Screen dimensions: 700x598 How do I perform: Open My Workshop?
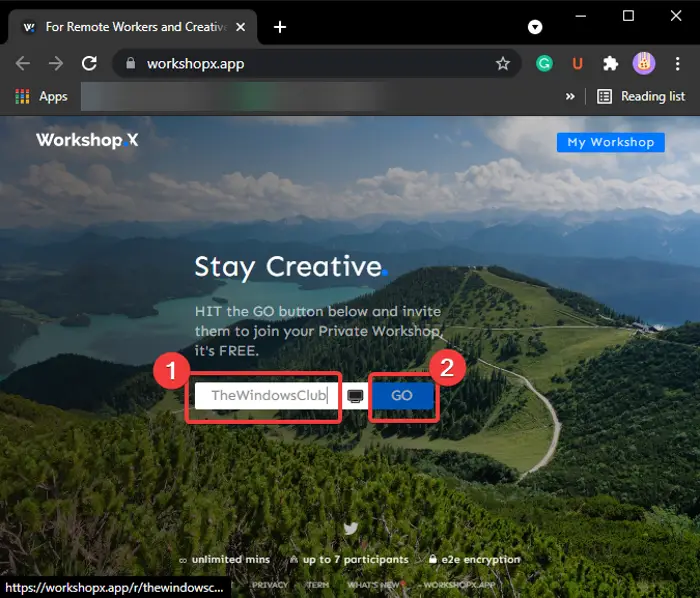click(610, 142)
